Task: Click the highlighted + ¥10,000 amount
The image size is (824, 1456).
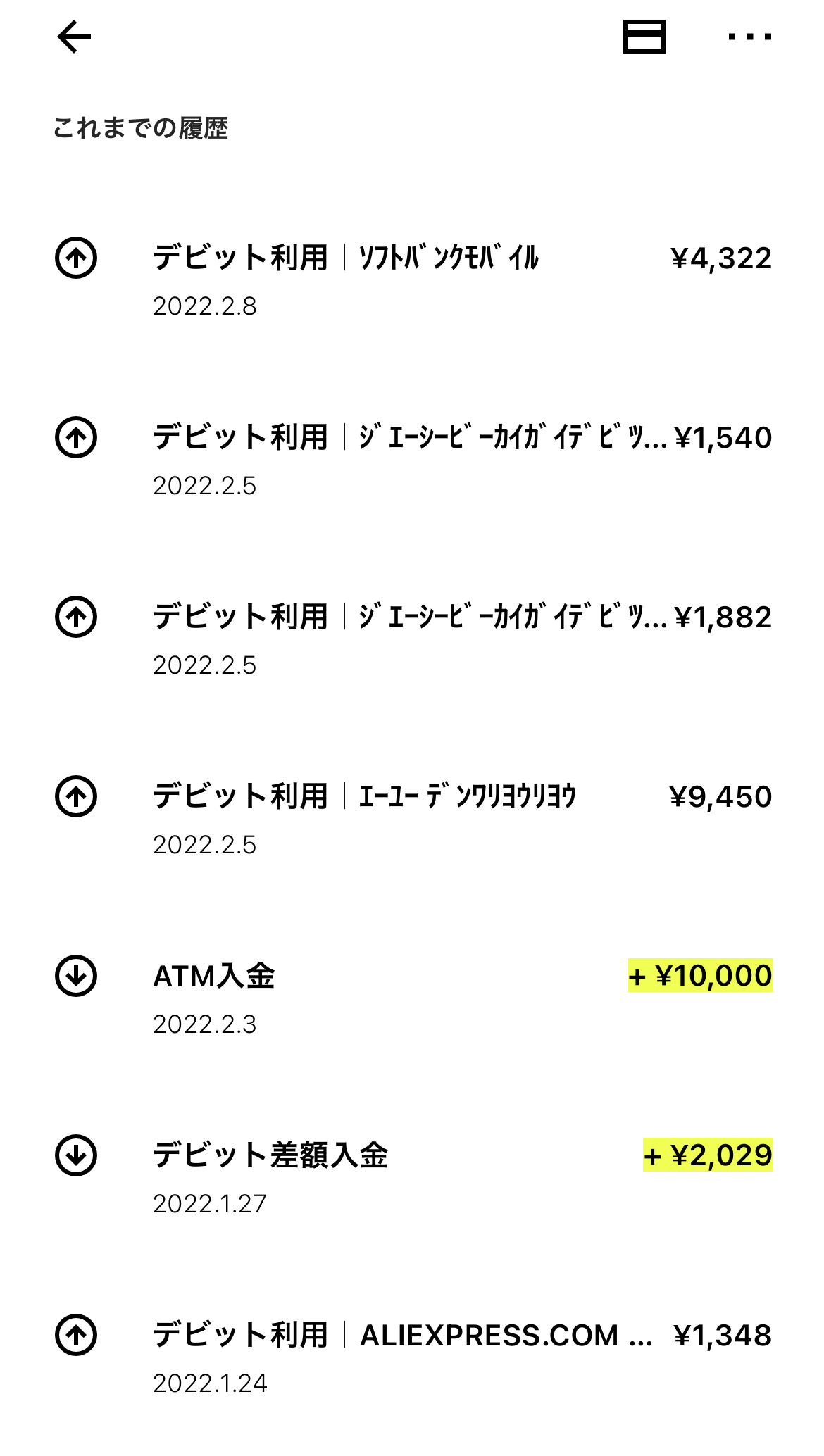Action: 700,976
